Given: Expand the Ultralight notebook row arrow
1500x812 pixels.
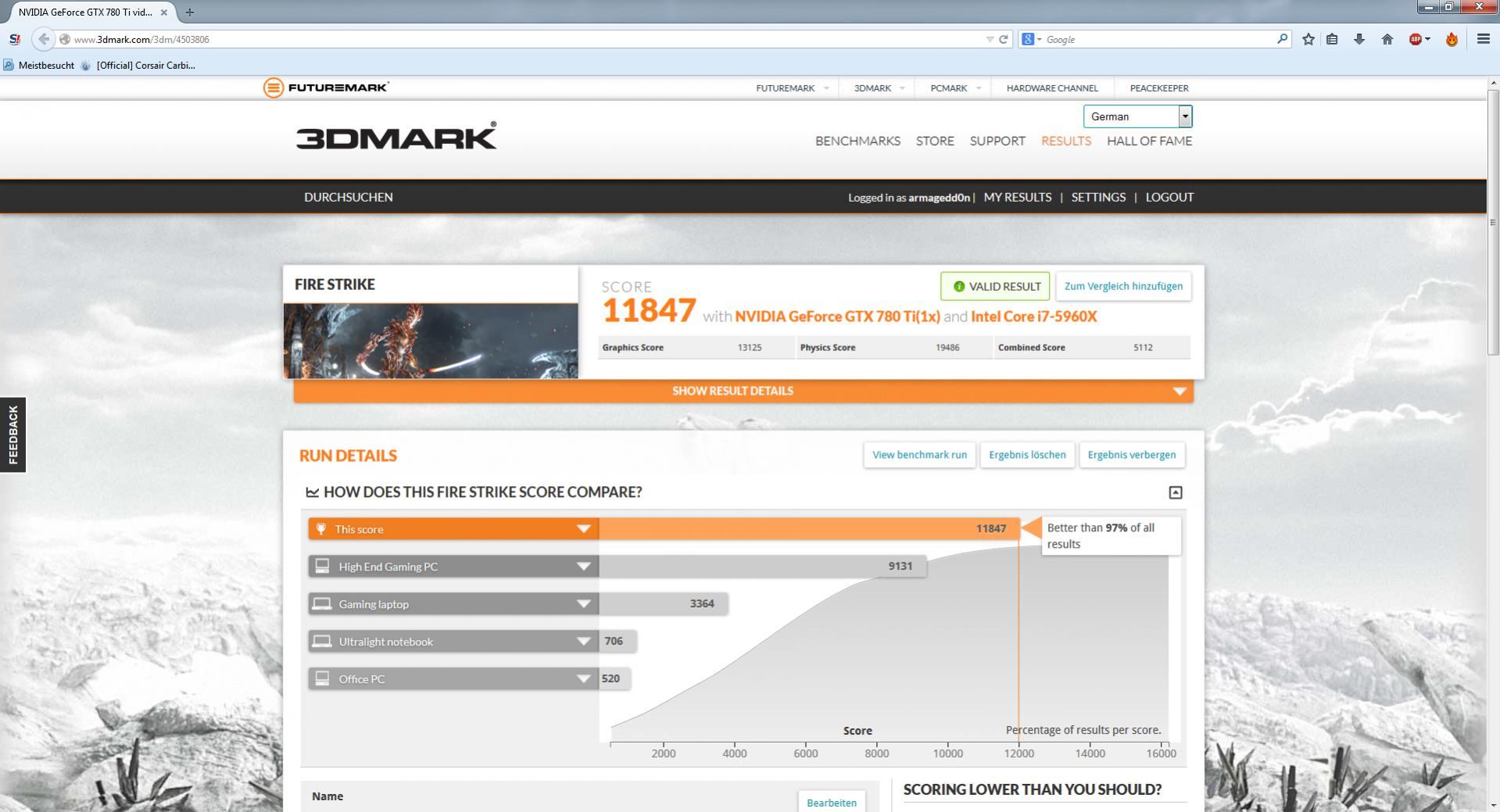Looking at the screenshot, I should [583, 642].
